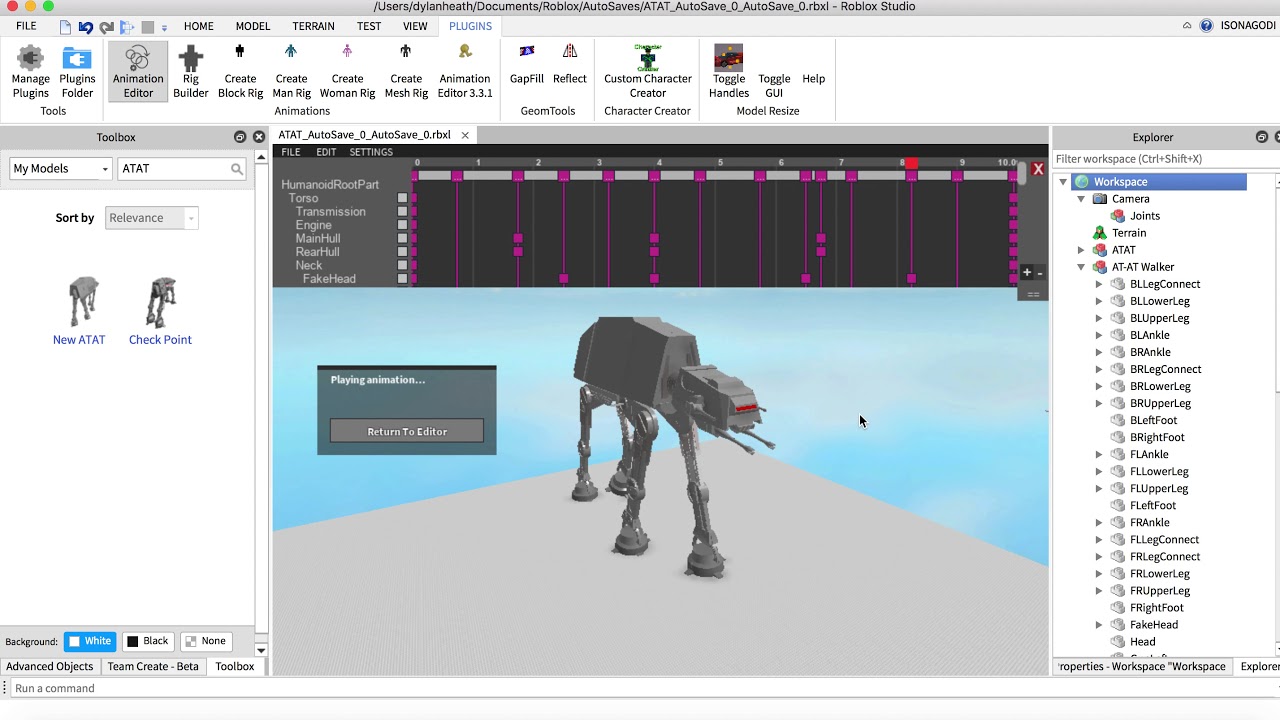Switch to Team Create - Beta tab

point(153,666)
